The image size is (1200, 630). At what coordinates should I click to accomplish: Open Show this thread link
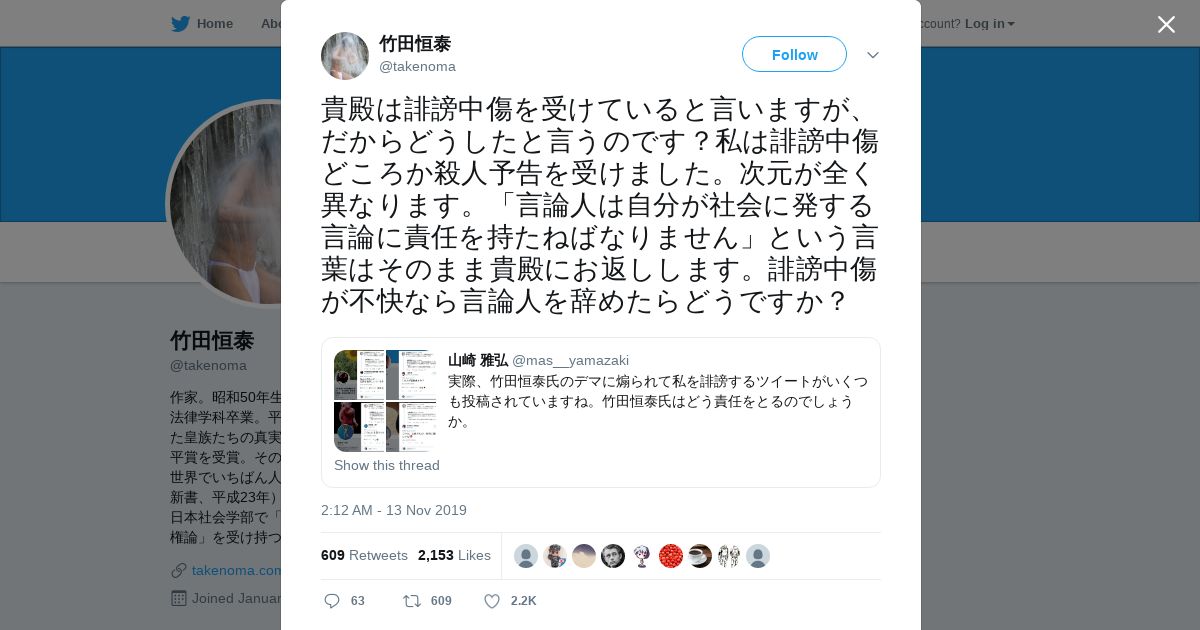click(387, 465)
